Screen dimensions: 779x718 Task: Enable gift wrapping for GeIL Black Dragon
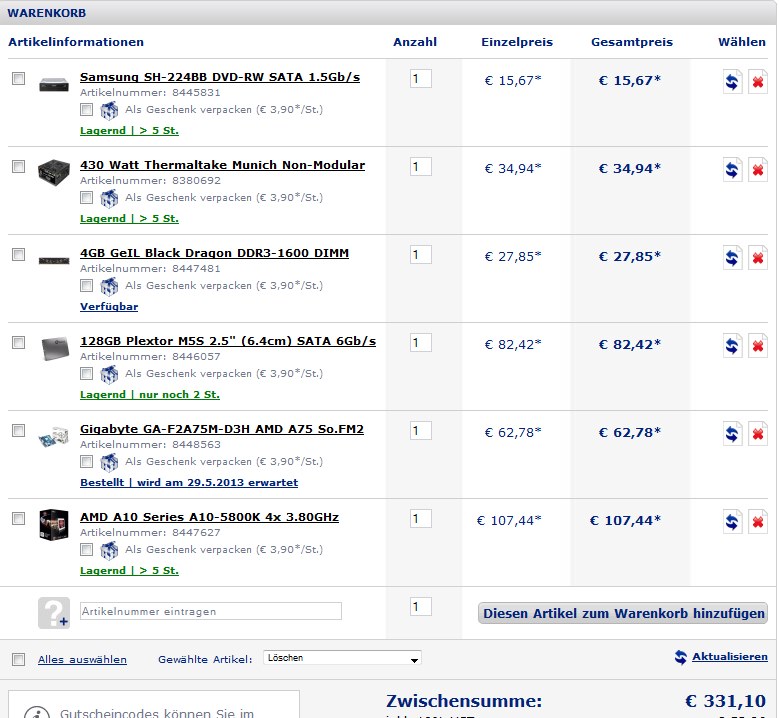86,285
